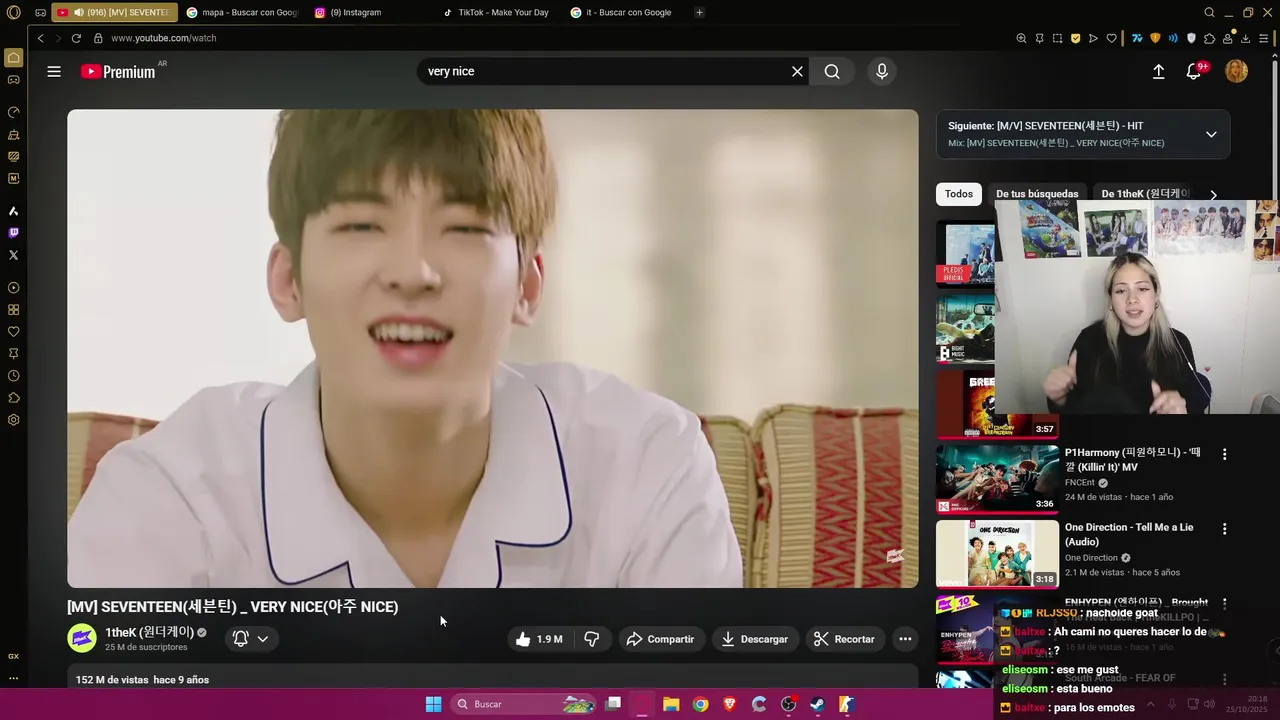1280x720 pixels.
Task: Open a new browser tab
Action: coord(699,13)
